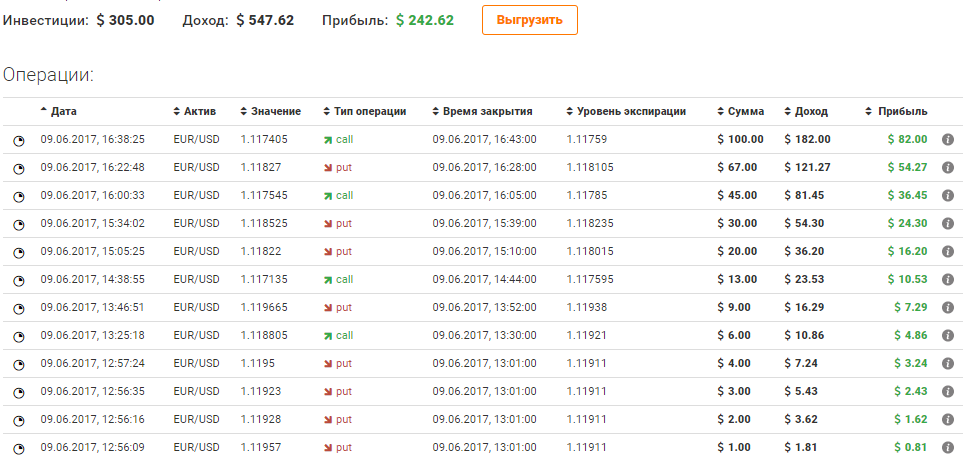Click red put arrow in 16:22:48 row
This screenshot has height=461, width=963.
pyautogui.click(x=327, y=168)
